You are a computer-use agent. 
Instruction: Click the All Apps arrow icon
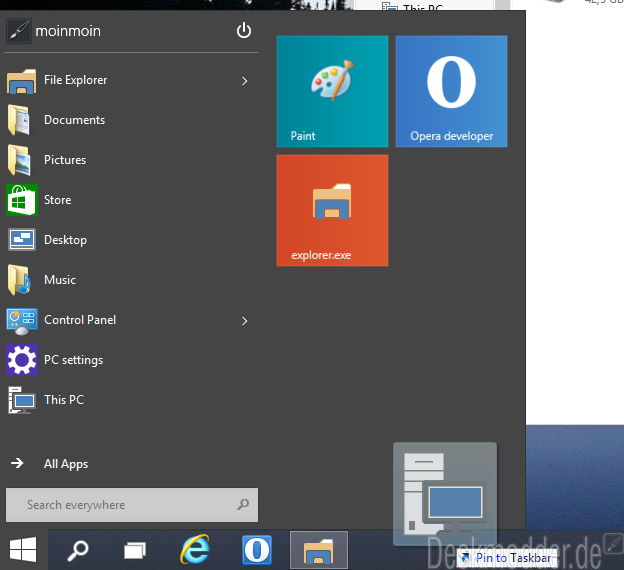[17, 463]
